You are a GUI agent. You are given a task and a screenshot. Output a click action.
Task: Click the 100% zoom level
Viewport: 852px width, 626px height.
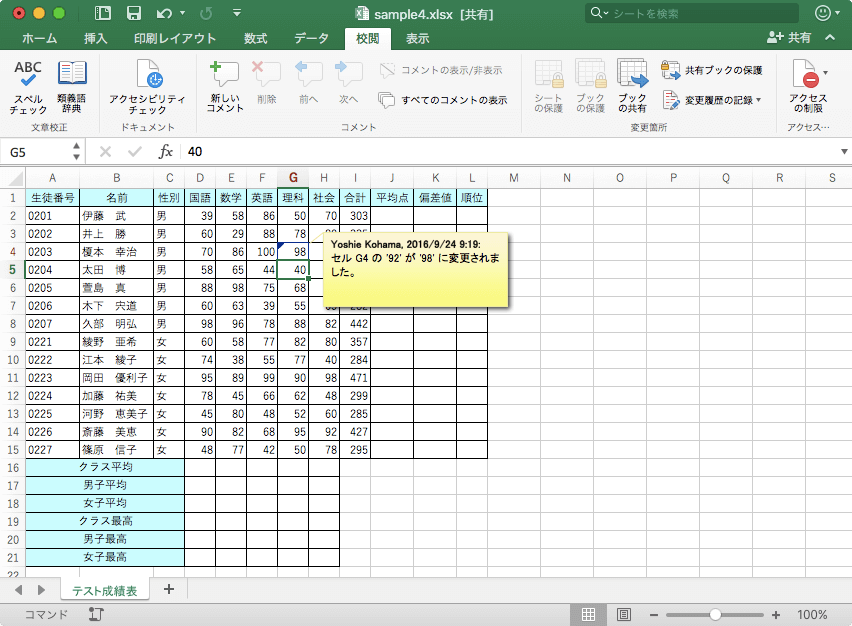click(812, 615)
